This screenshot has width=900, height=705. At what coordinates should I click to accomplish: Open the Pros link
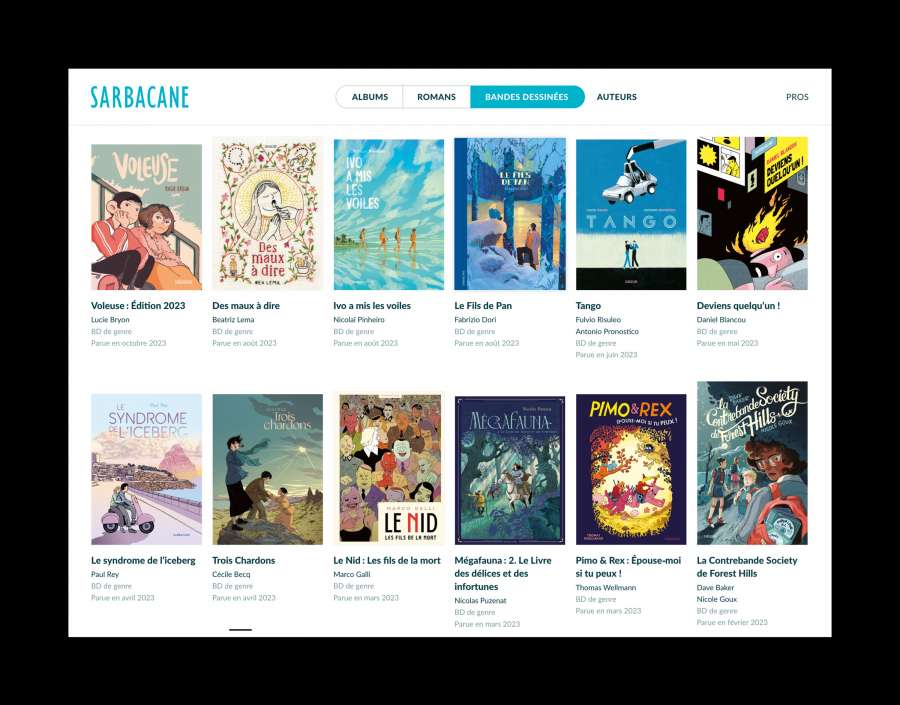click(797, 97)
